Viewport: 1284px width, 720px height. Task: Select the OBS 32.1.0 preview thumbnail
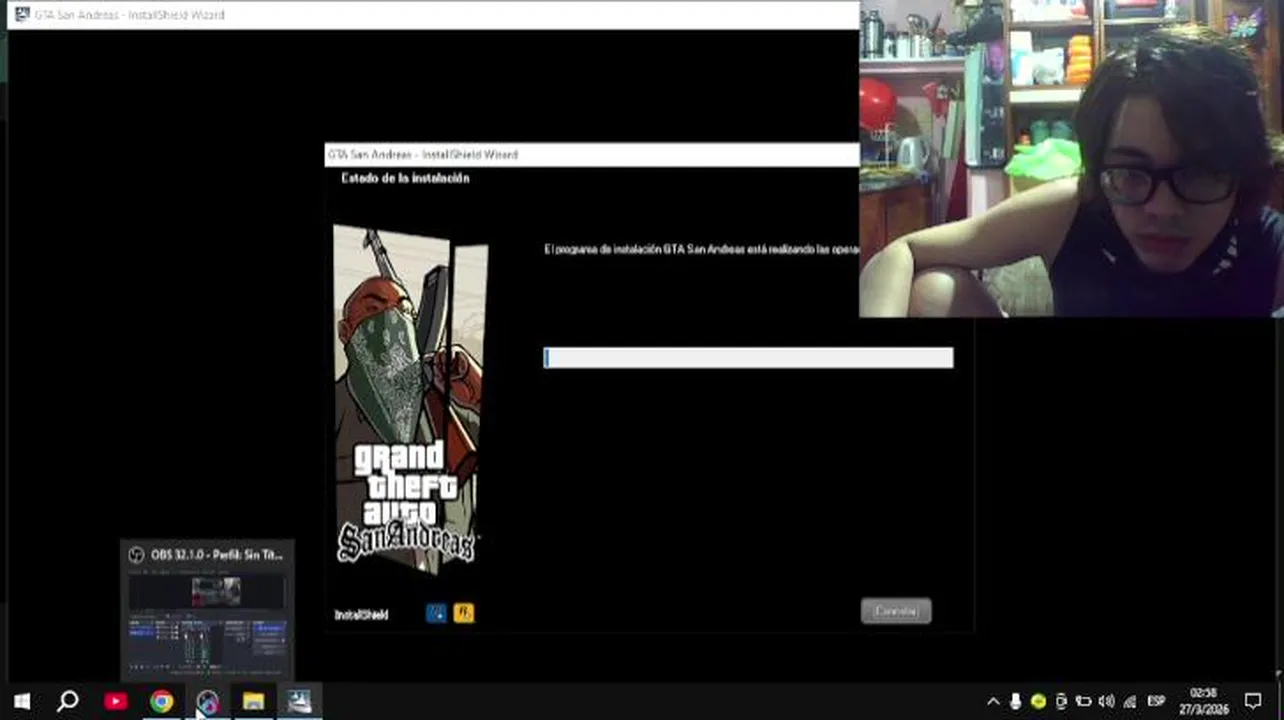click(x=207, y=624)
